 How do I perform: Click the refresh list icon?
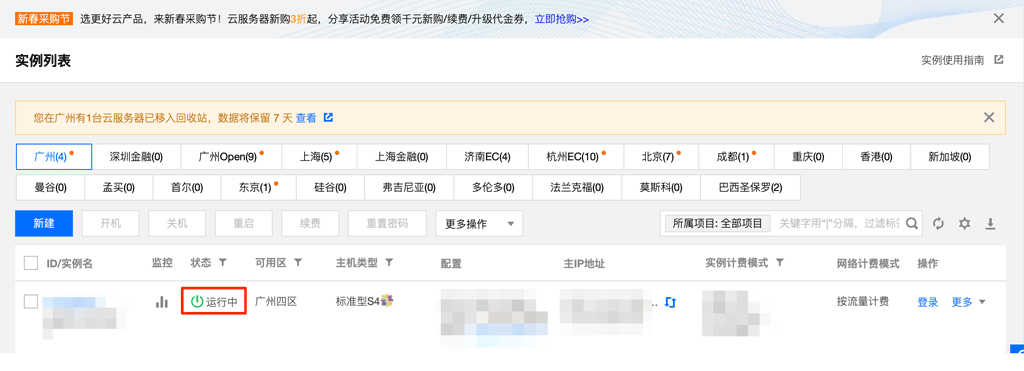click(938, 223)
